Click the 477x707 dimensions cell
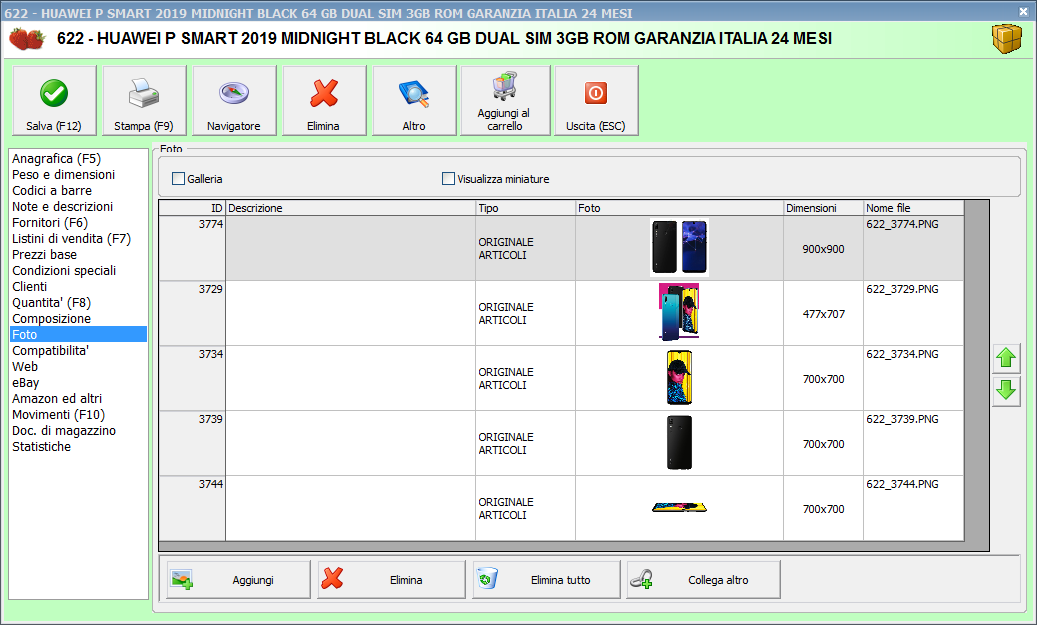The image size is (1037, 625). 823,314
